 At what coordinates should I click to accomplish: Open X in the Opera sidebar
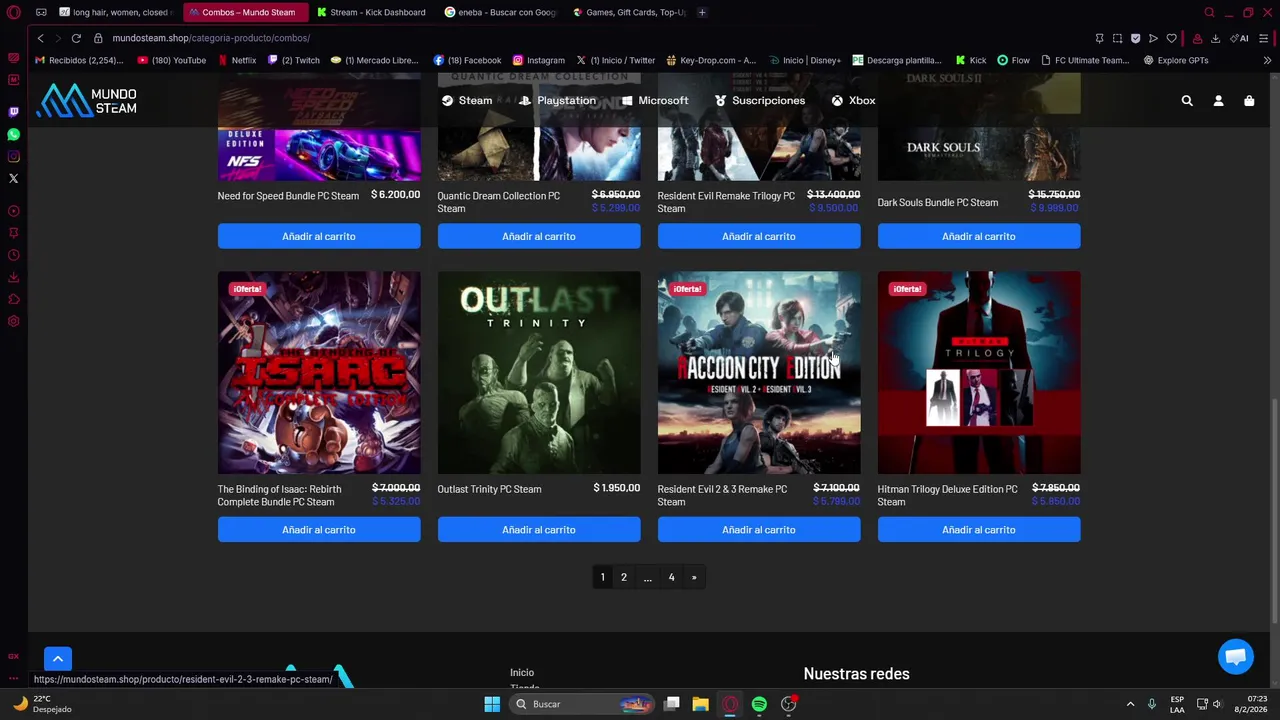click(13, 178)
